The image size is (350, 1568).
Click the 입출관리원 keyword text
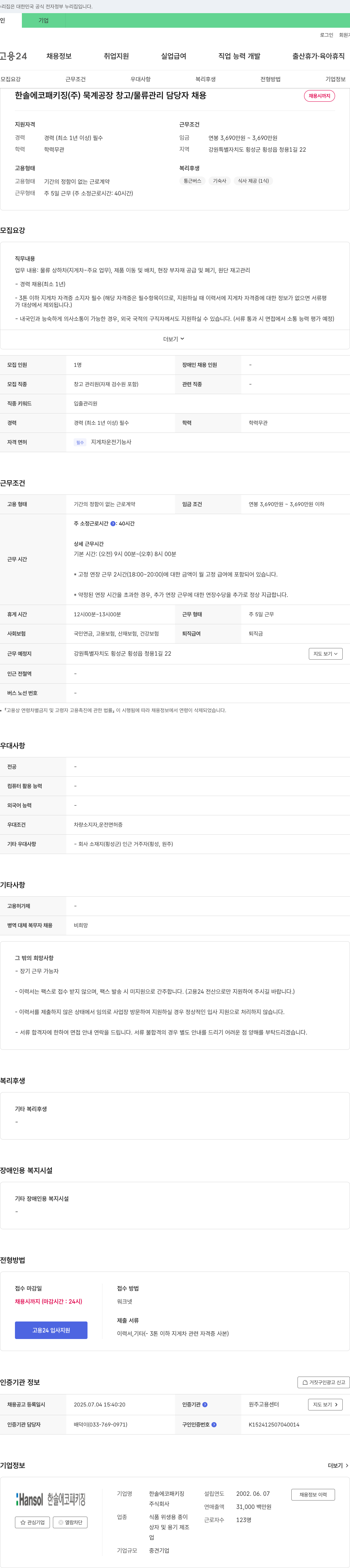[x=86, y=404]
